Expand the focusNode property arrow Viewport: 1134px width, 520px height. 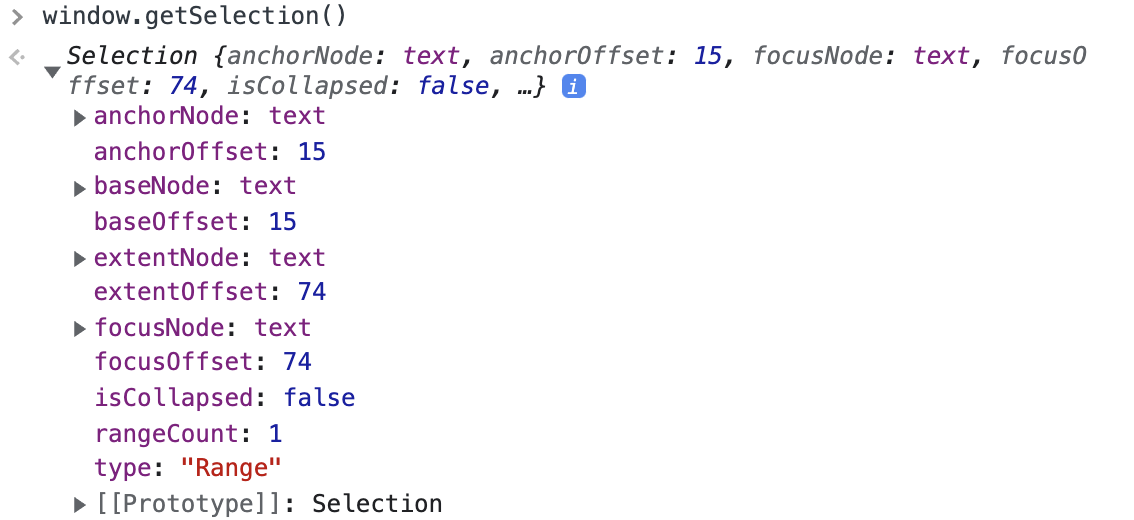click(80, 330)
